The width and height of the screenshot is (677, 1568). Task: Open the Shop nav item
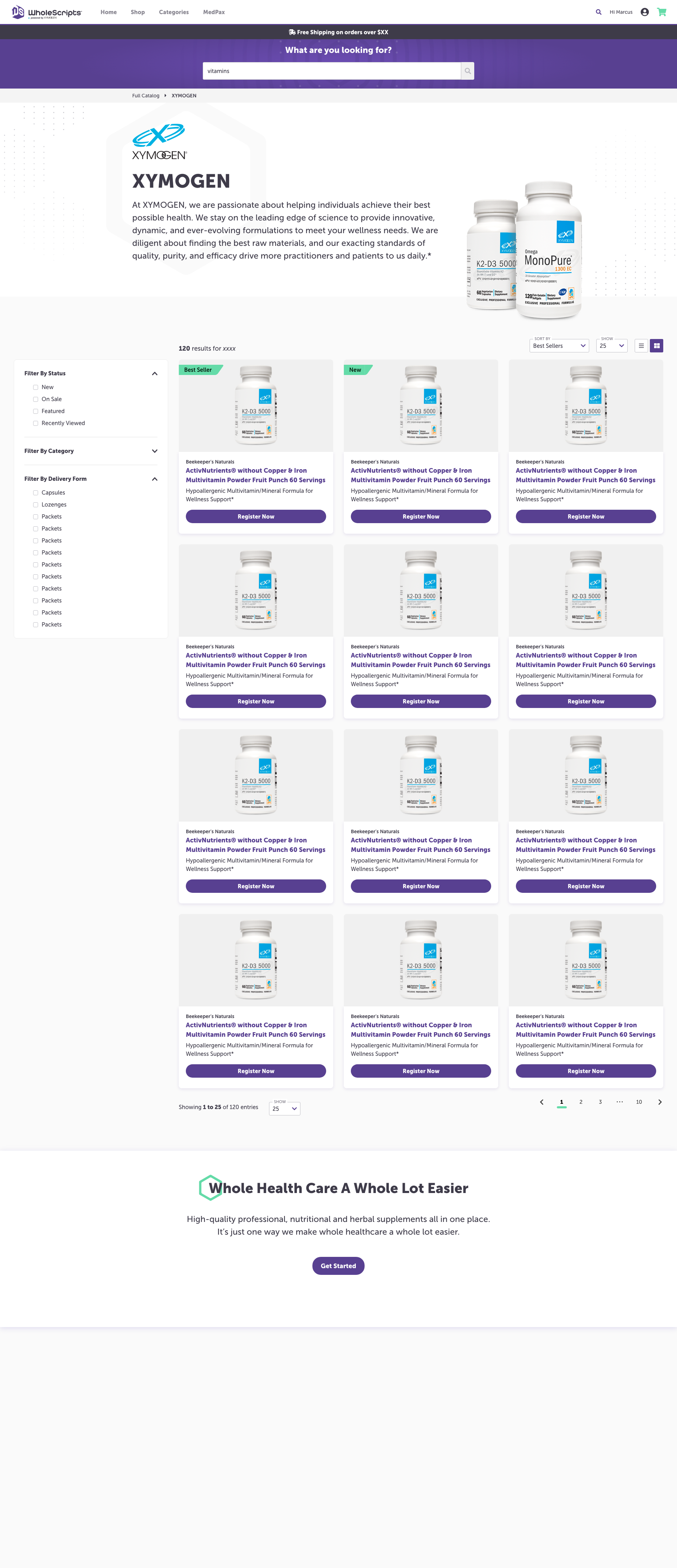138,12
